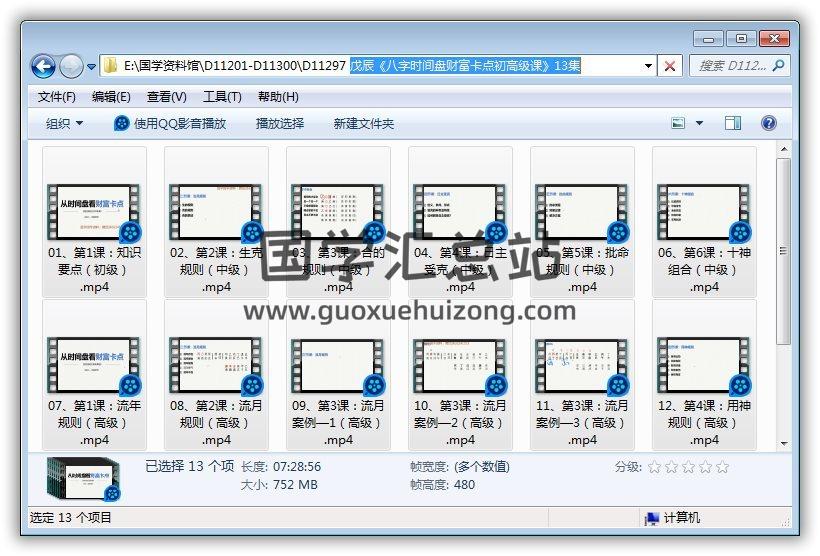Click 使用QQ影音播放 button

click(170, 124)
